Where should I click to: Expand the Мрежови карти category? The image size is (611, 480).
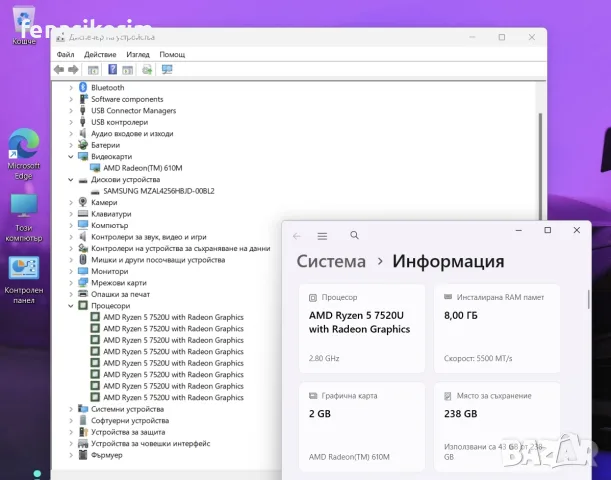point(71,283)
